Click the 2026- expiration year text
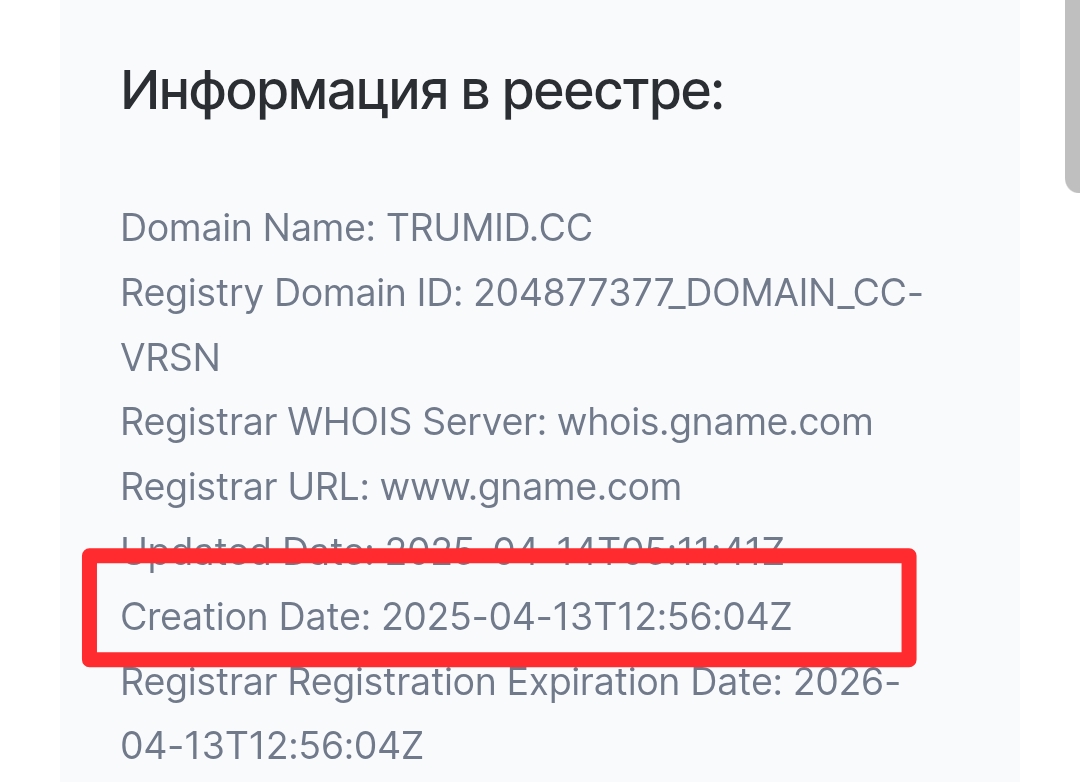 [x=847, y=682]
